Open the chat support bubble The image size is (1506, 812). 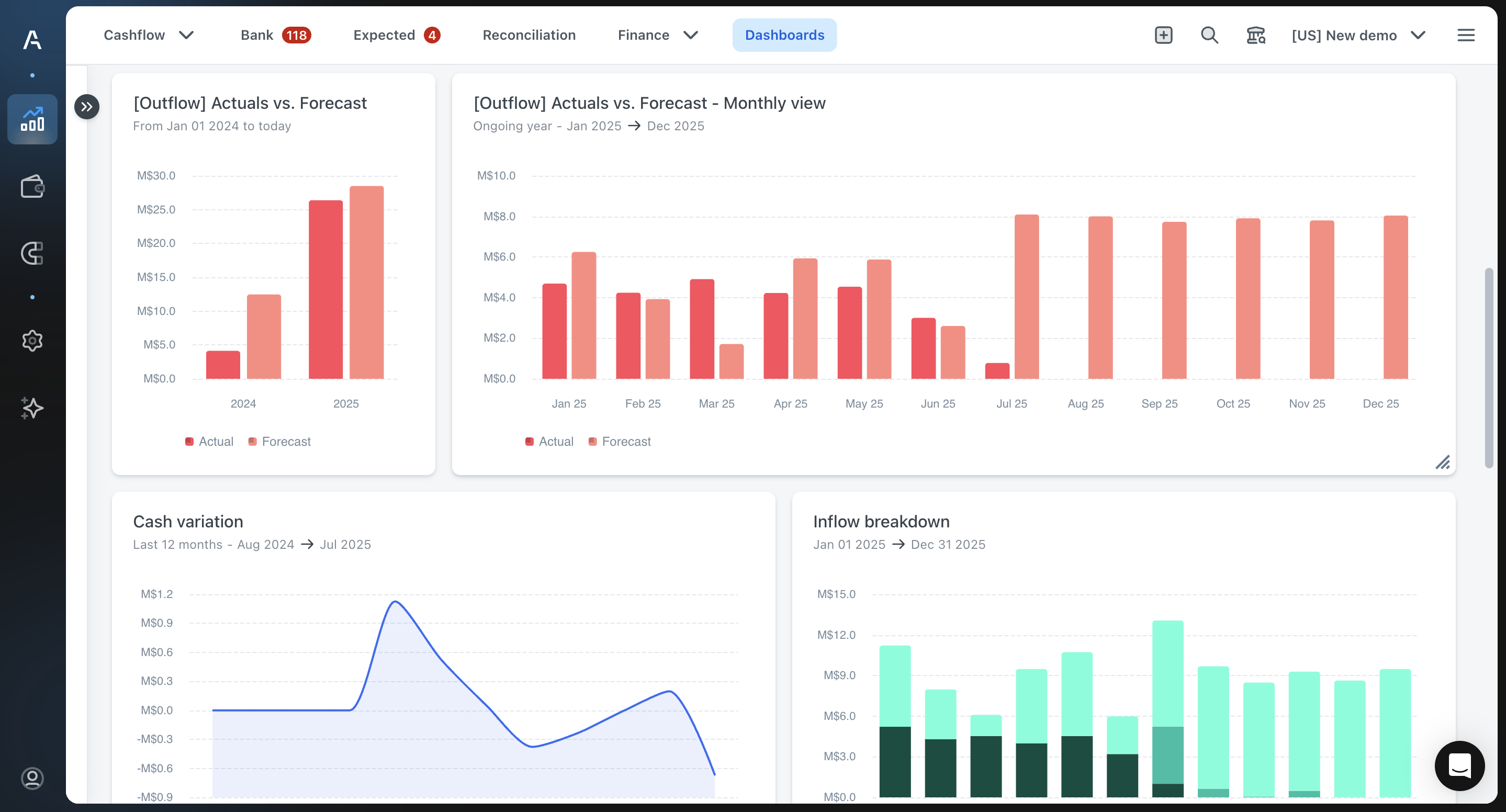point(1459,765)
